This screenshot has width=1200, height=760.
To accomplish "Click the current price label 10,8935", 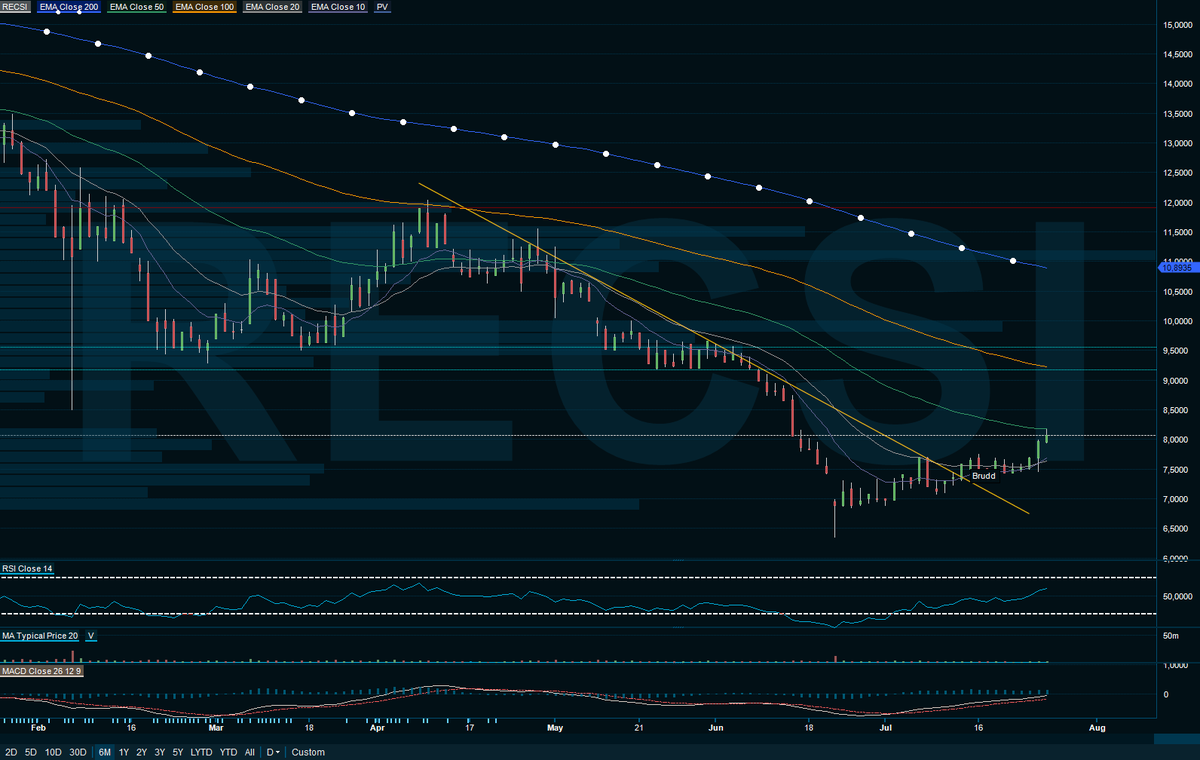I will coord(1176,266).
